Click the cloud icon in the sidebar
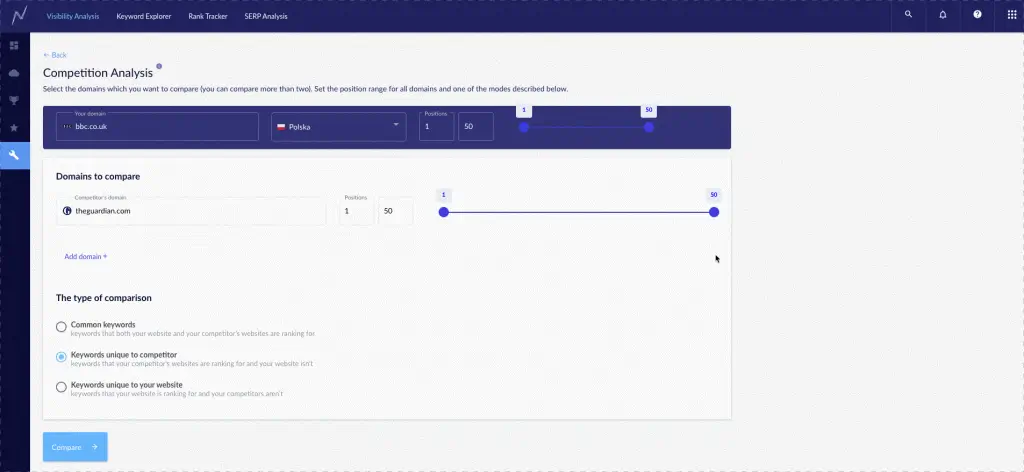The width and height of the screenshot is (1024, 472). [14, 73]
